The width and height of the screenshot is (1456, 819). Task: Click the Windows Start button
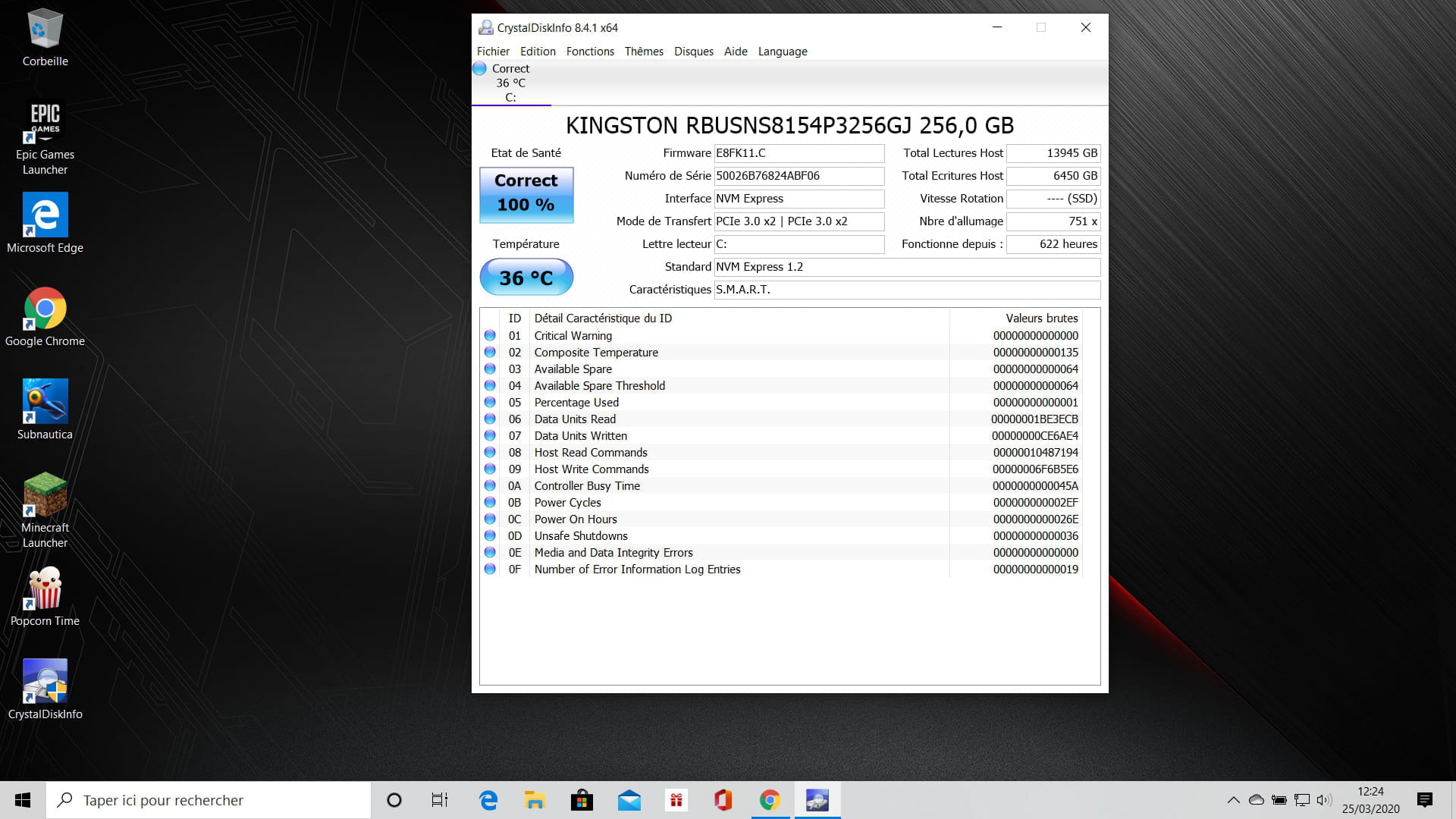pos(23,800)
